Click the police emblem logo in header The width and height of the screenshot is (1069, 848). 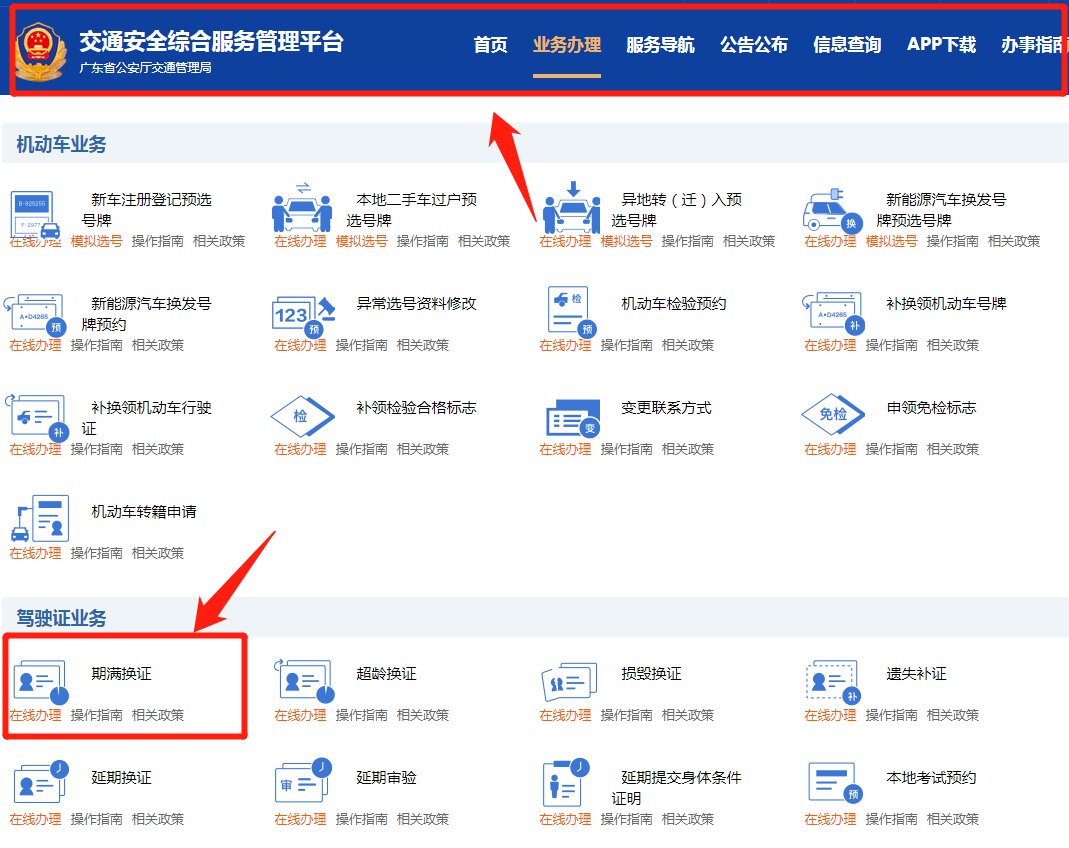tap(40, 51)
